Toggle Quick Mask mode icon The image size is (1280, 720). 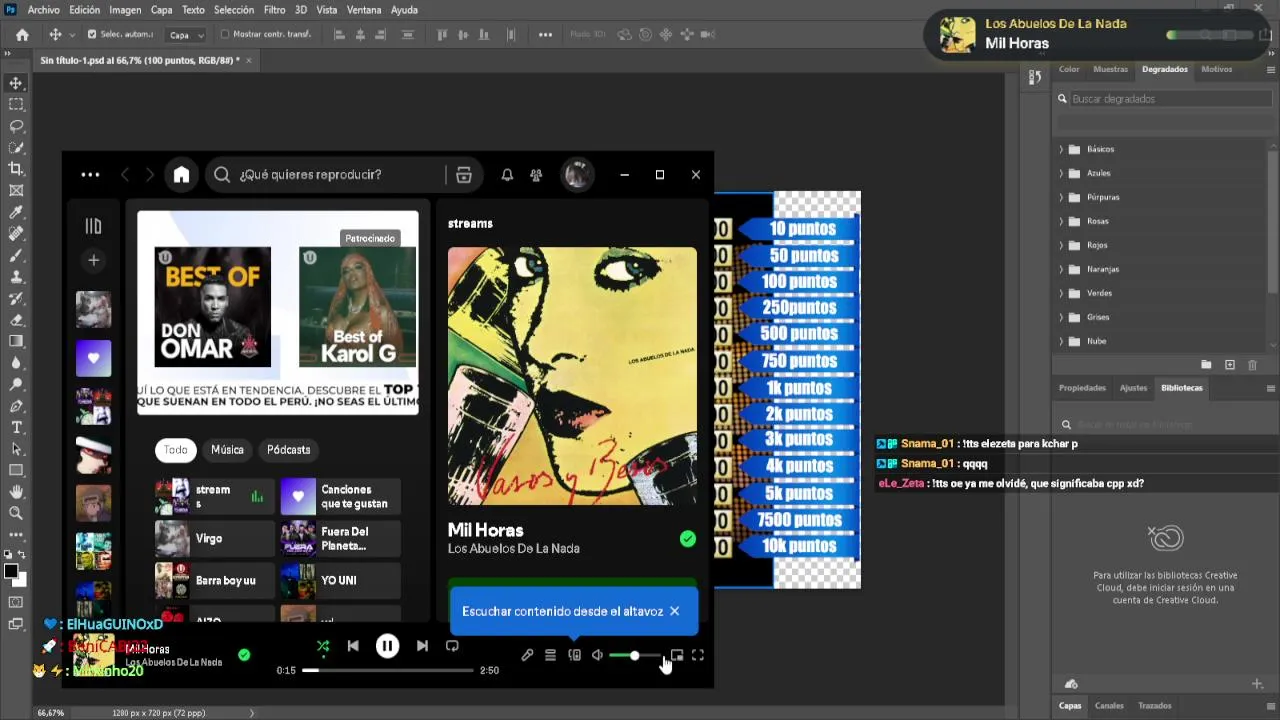(x=16, y=602)
